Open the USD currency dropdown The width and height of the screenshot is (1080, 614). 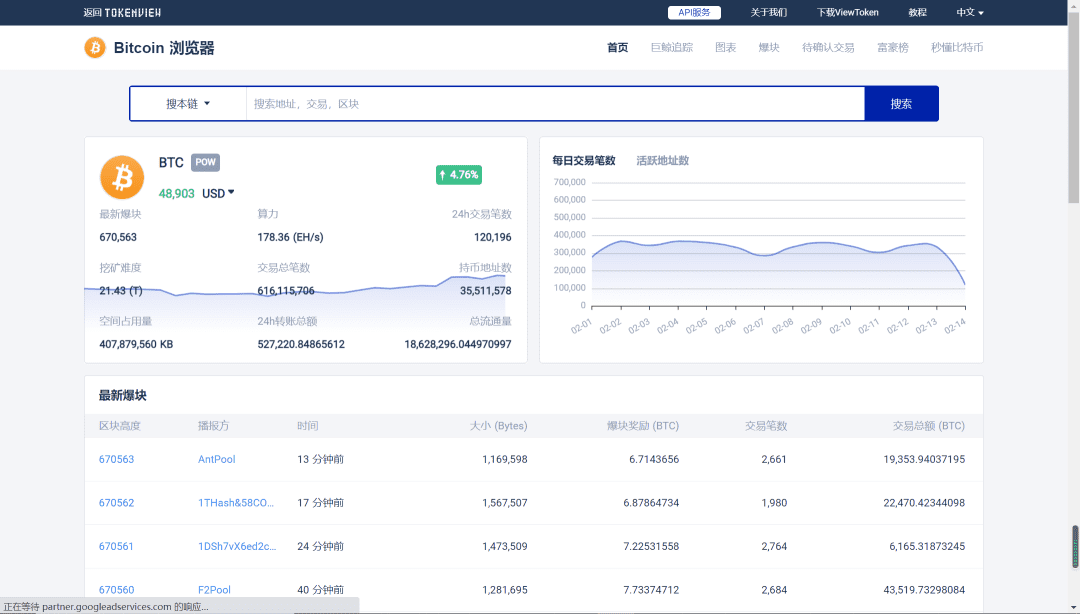click(218, 194)
